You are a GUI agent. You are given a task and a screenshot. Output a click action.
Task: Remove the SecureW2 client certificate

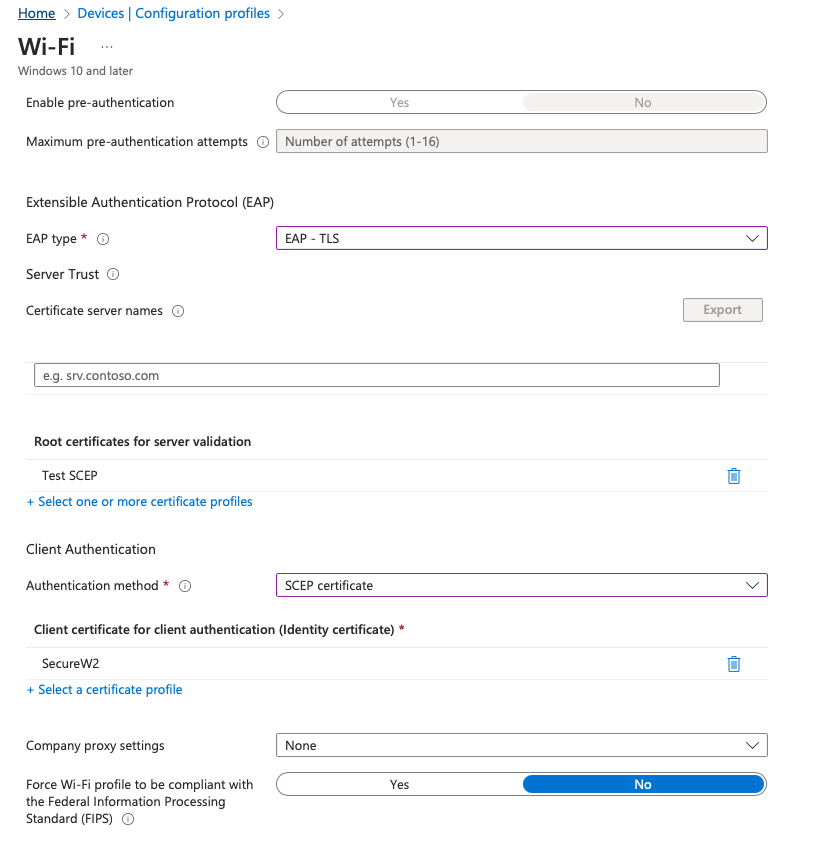[734, 664]
